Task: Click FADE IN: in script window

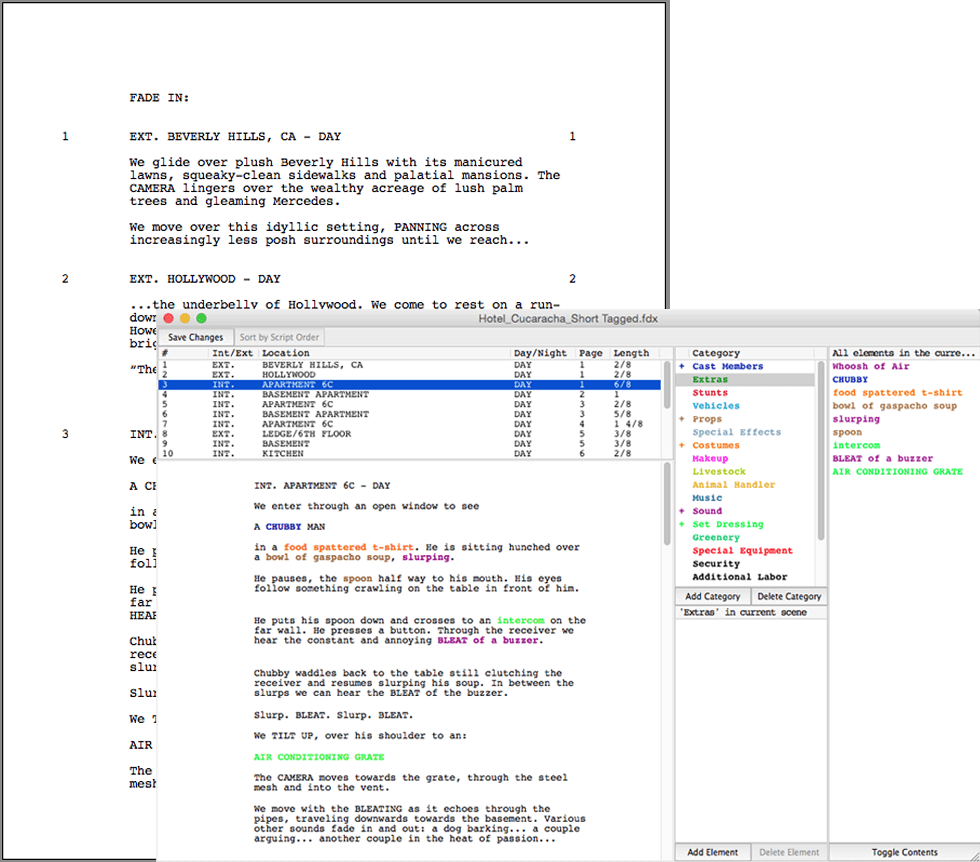Action: [159, 98]
